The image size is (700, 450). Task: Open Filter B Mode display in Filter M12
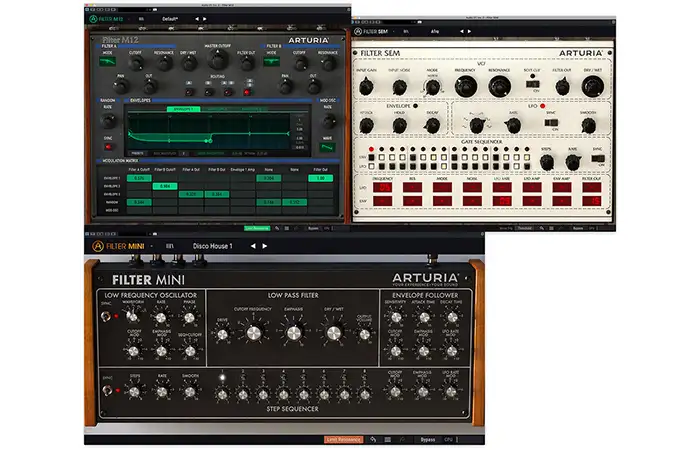point(271,62)
